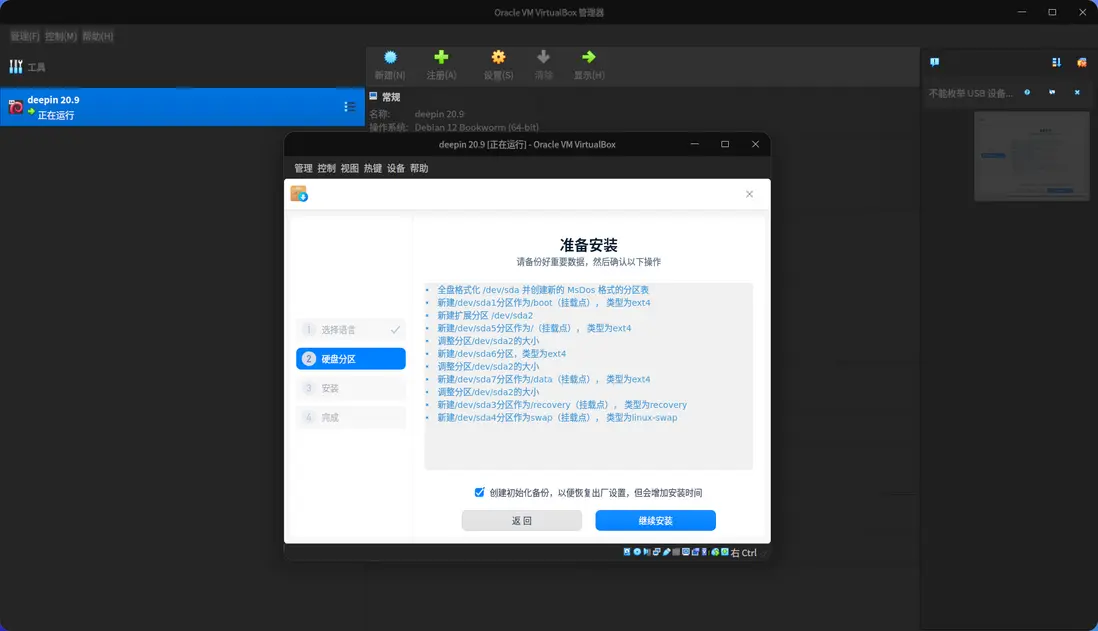Open the 视图 menu in VM window
The height and width of the screenshot is (631, 1098).
[348, 168]
